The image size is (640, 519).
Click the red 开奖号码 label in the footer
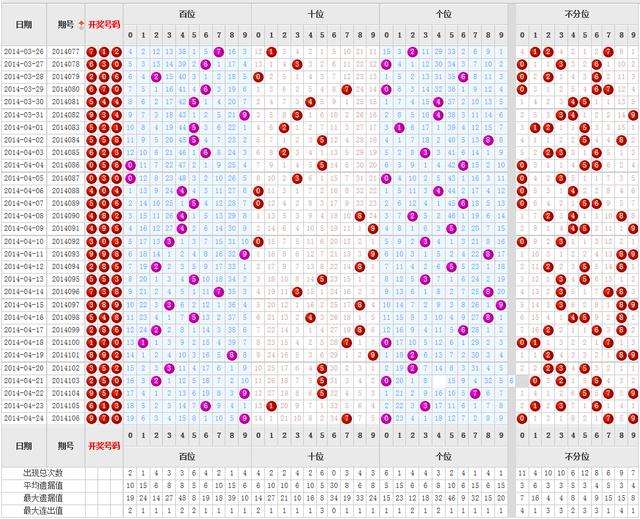point(104,446)
